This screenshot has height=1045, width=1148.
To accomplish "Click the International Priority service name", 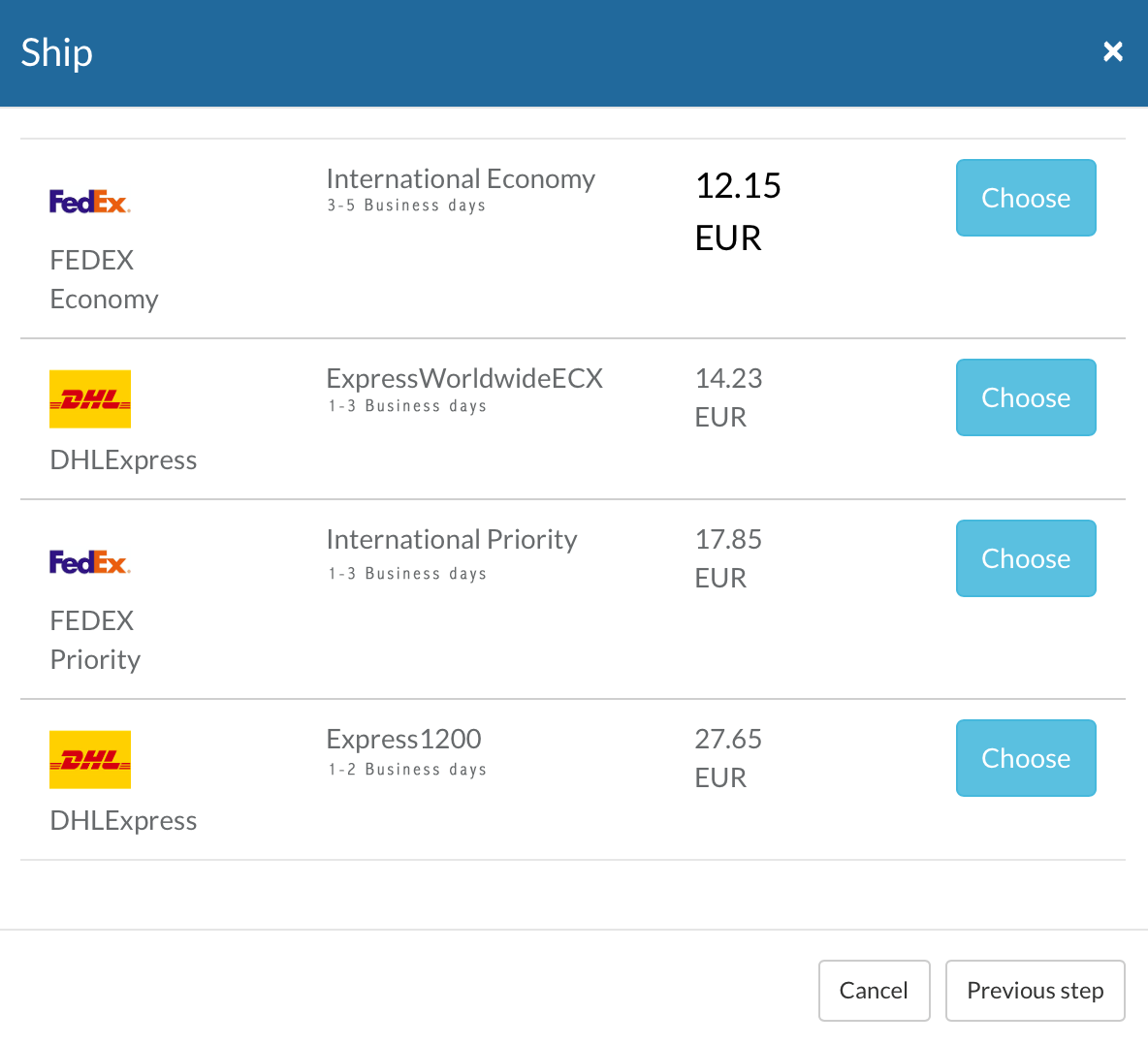I will pyautogui.click(x=452, y=539).
